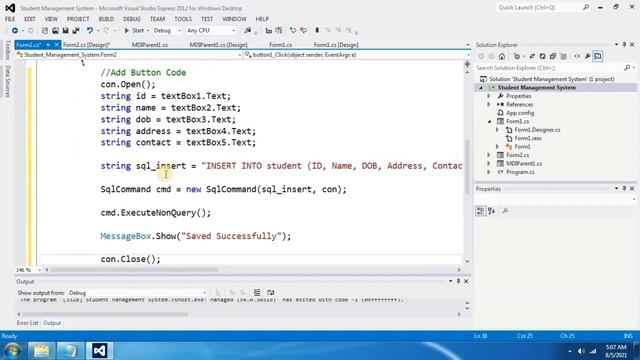Open the FILE menu
The image size is (640, 360).
(10, 19)
